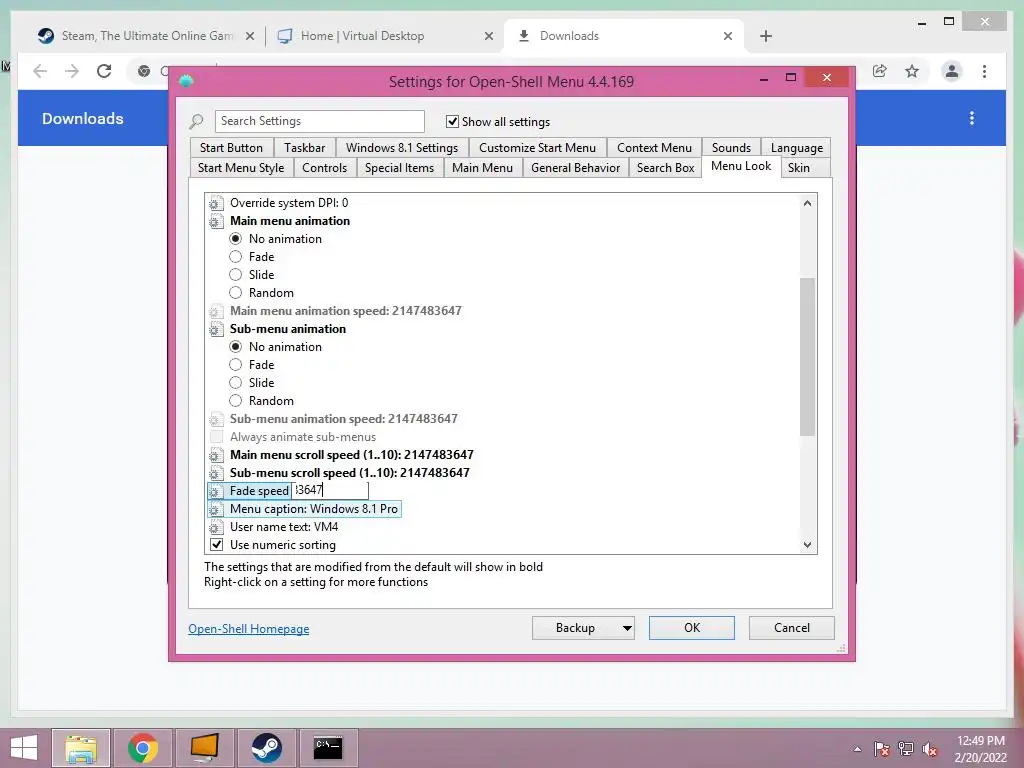
Task: Select Fade under Sub-menu animation
Action: point(236,365)
